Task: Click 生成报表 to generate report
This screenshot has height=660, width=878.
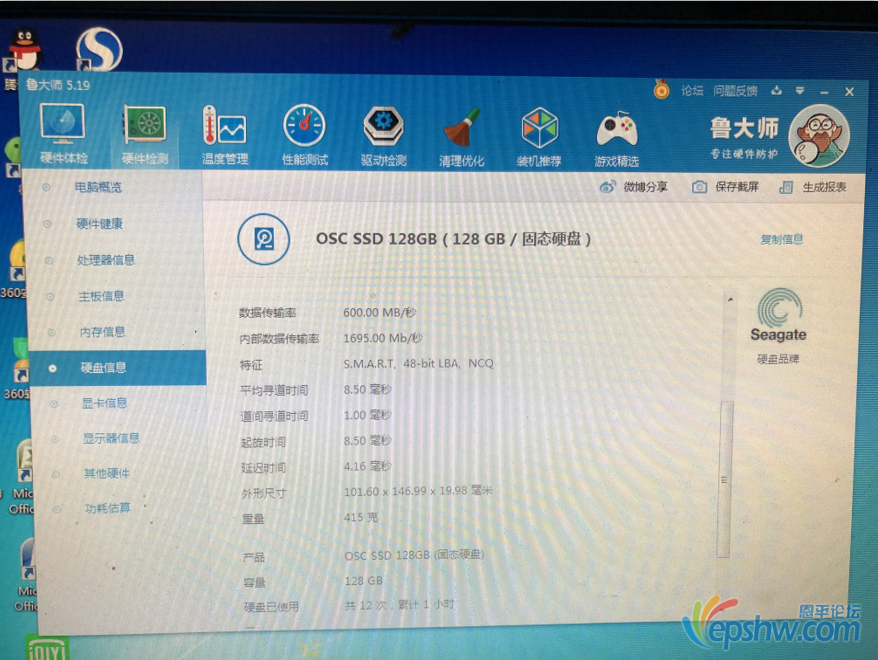Action: [813, 187]
